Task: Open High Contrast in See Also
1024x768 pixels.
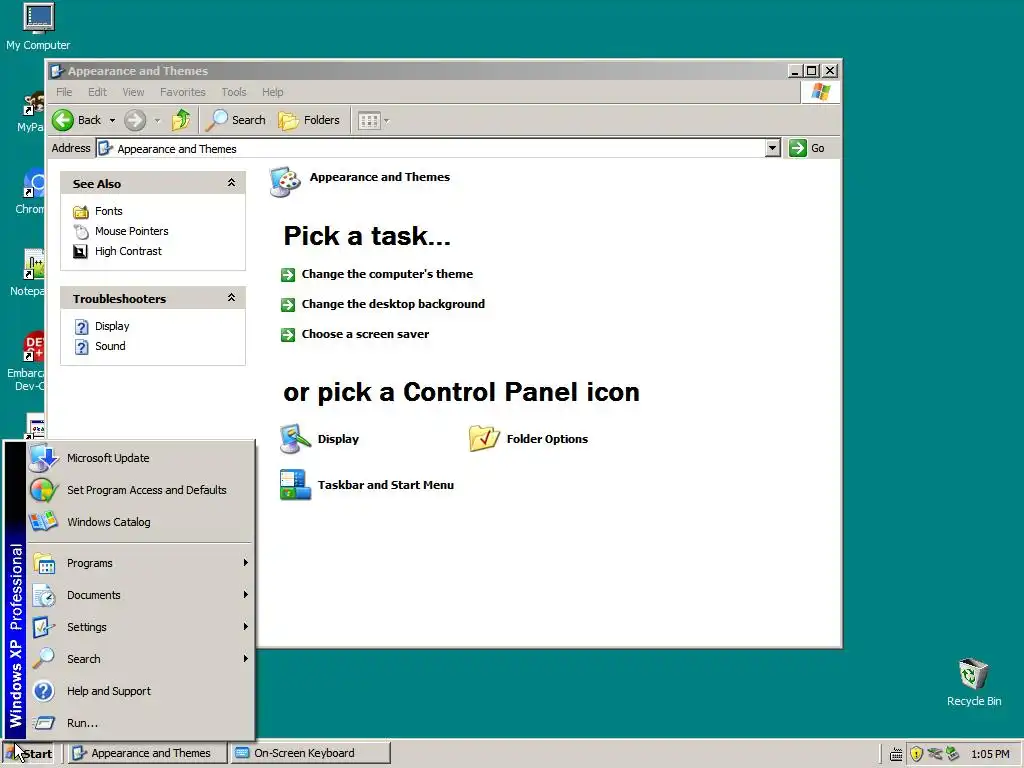Action: coord(128,251)
